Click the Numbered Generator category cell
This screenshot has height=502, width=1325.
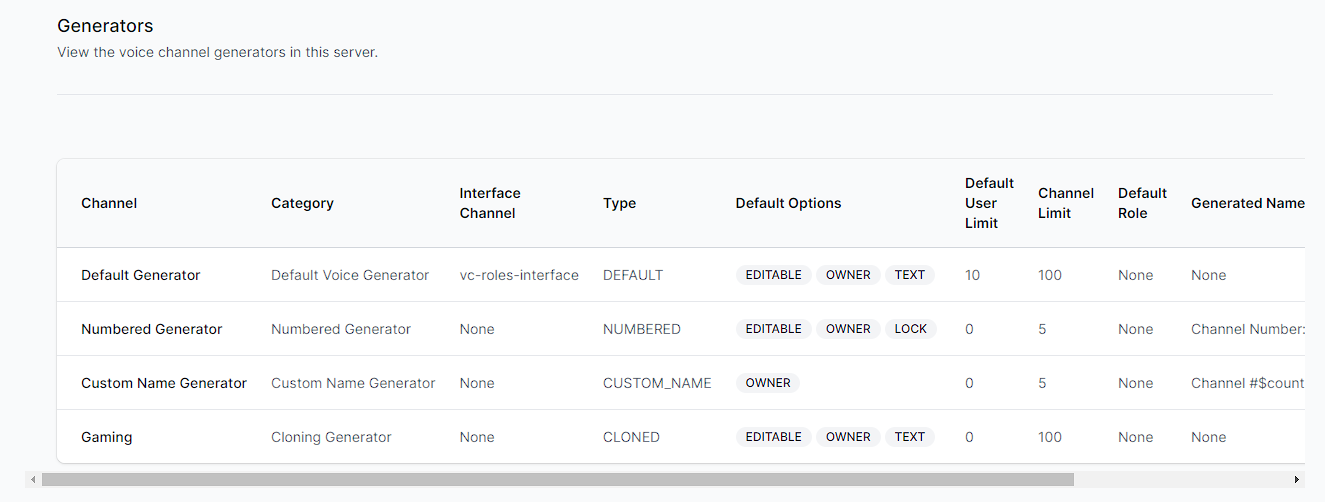[341, 329]
